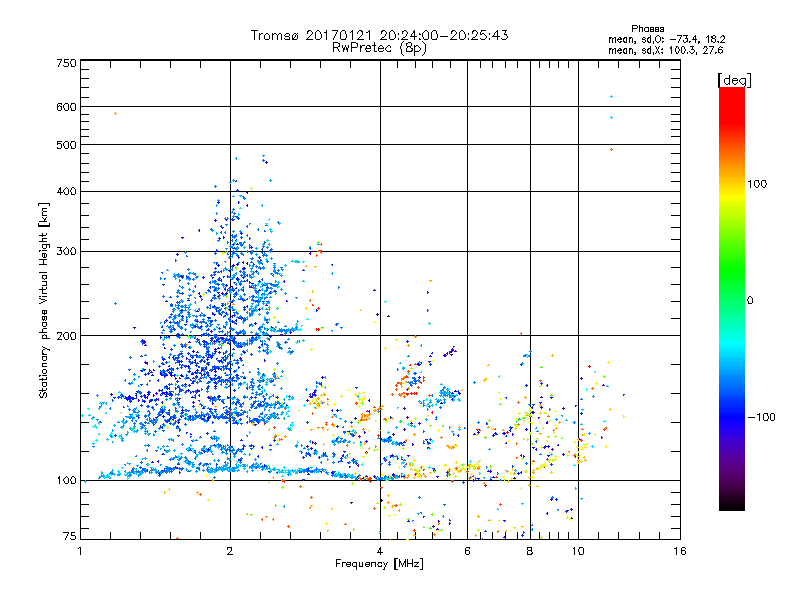
Task: Click the y-axis label '600'
Action: pyautogui.click(x=66, y=107)
